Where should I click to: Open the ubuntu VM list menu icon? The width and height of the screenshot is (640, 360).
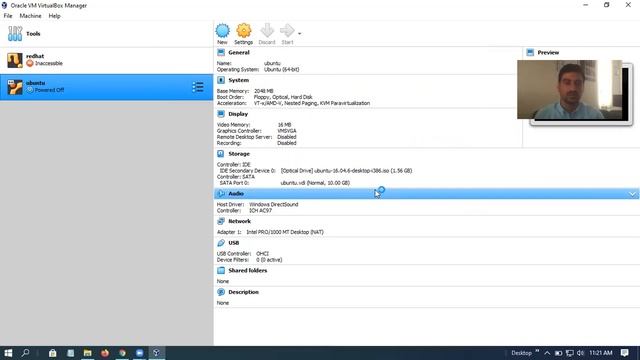pos(198,87)
